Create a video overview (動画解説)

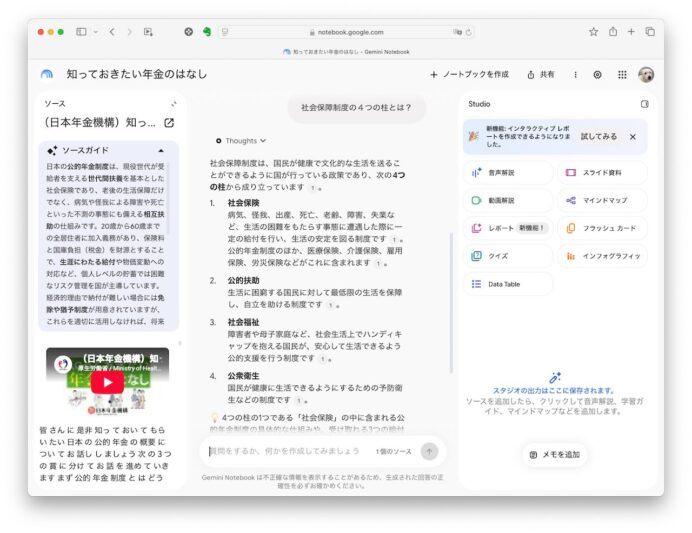point(508,201)
